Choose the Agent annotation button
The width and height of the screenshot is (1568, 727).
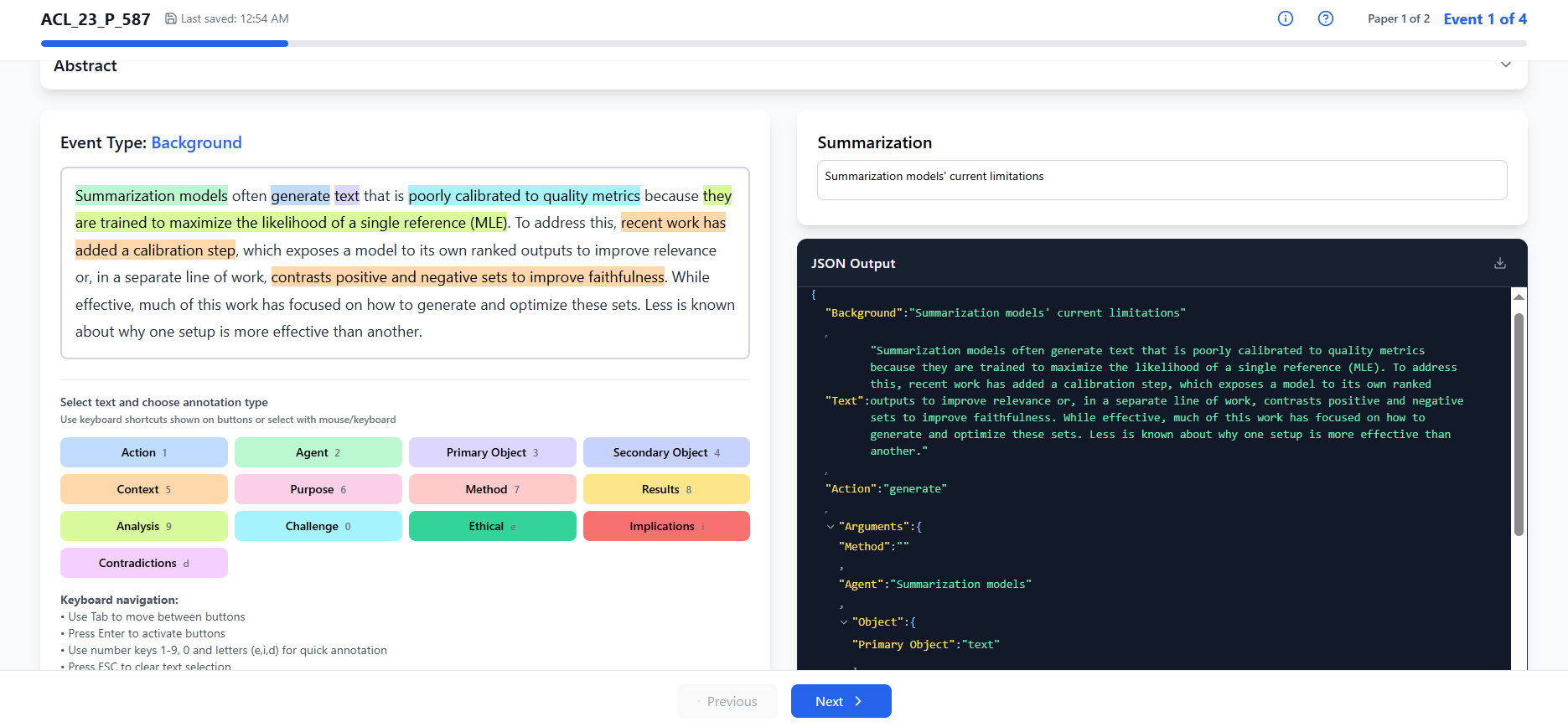point(318,452)
